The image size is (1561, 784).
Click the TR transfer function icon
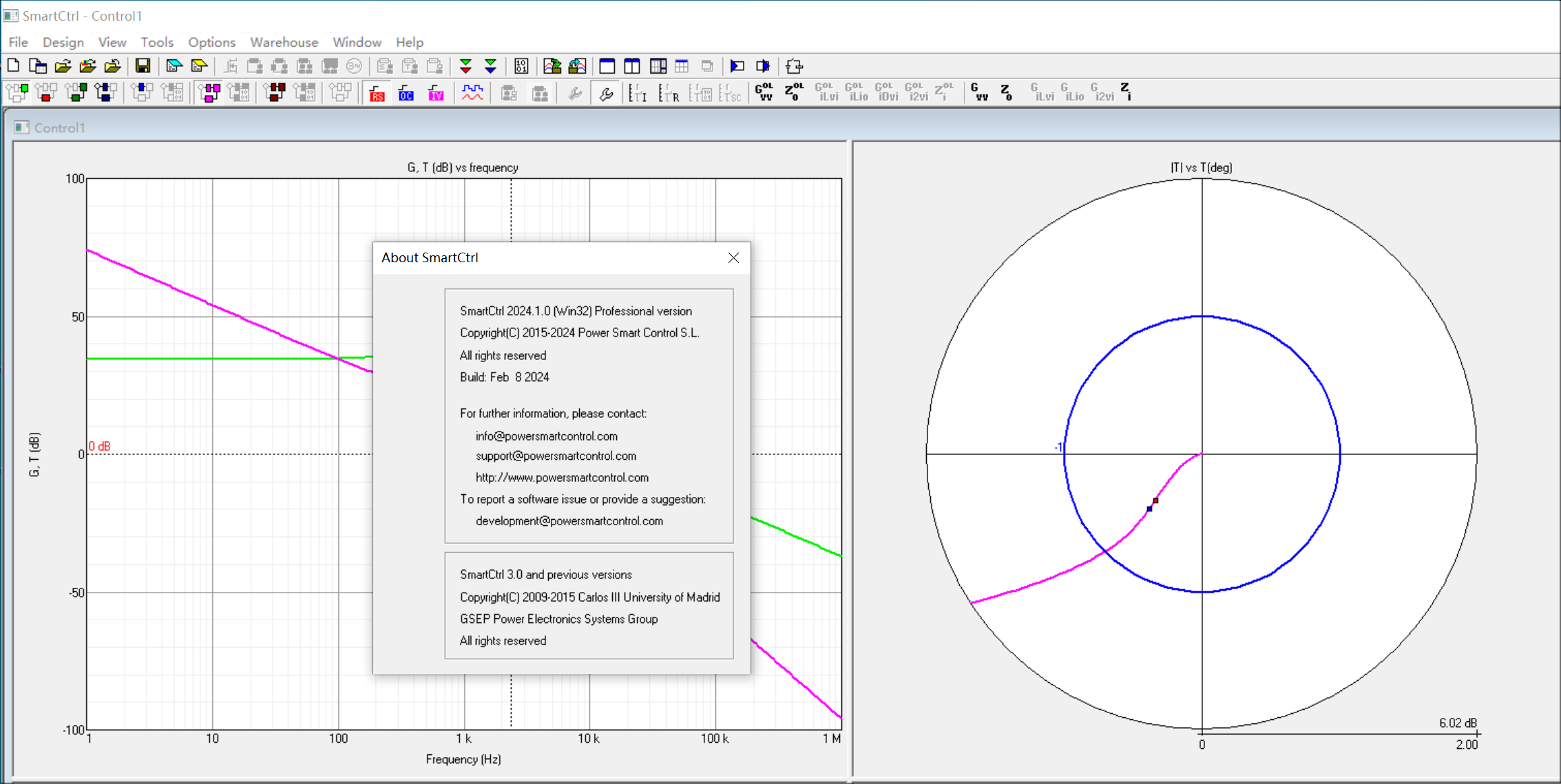pos(669,92)
